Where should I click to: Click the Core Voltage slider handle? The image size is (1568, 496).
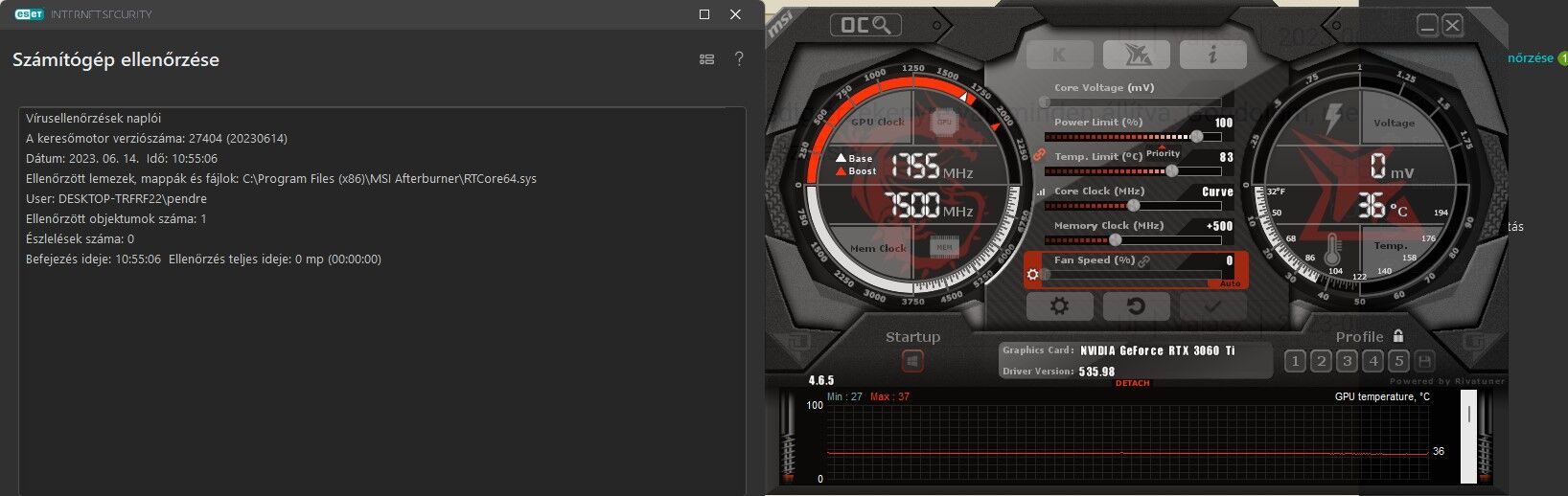tap(1045, 101)
